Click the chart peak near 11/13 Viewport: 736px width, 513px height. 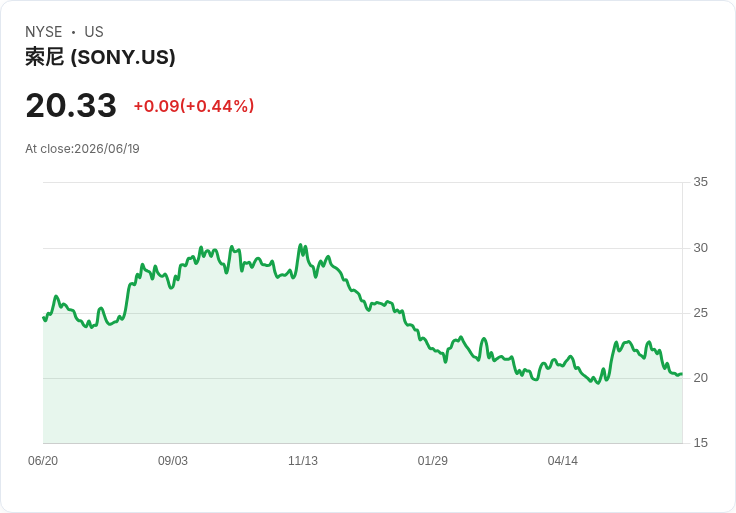pyautogui.click(x=300, y=245)
